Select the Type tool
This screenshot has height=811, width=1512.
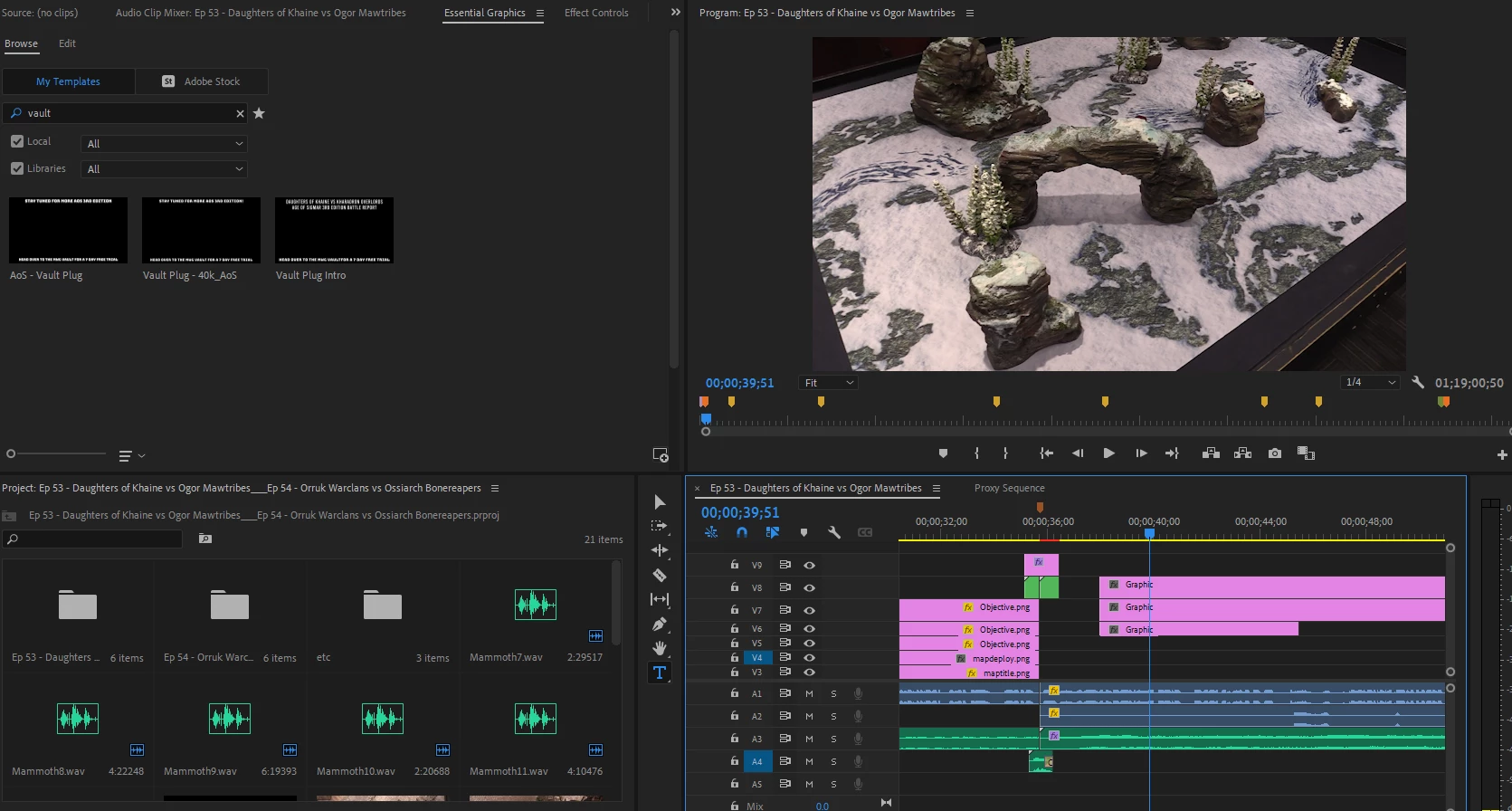click(660, 673)
